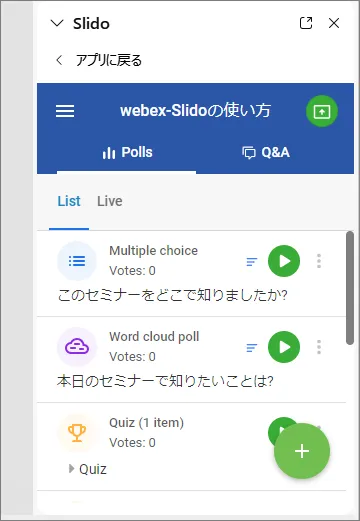Pop out Slido panel into new window
360x521 pixels.
click(306, 23)
